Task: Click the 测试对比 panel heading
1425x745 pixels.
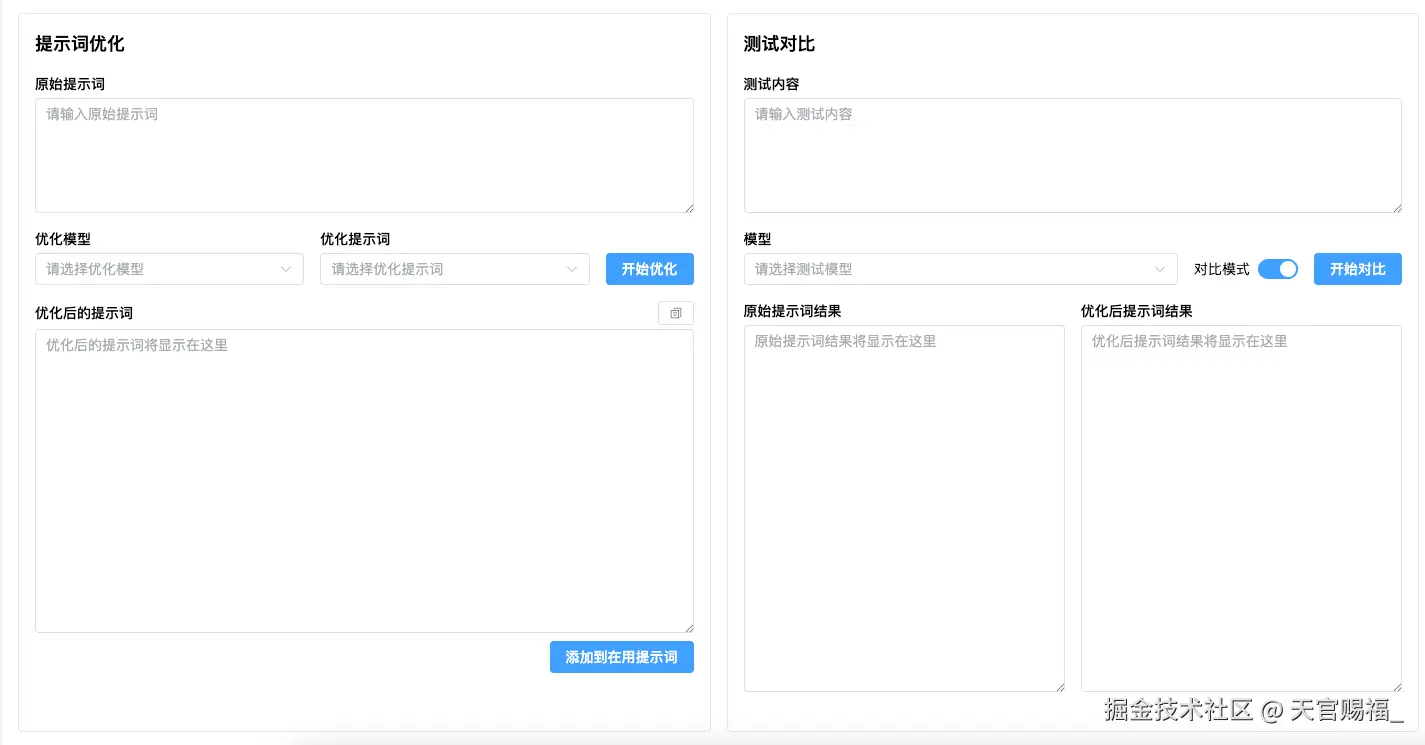Action: click(x=780, y=44)
